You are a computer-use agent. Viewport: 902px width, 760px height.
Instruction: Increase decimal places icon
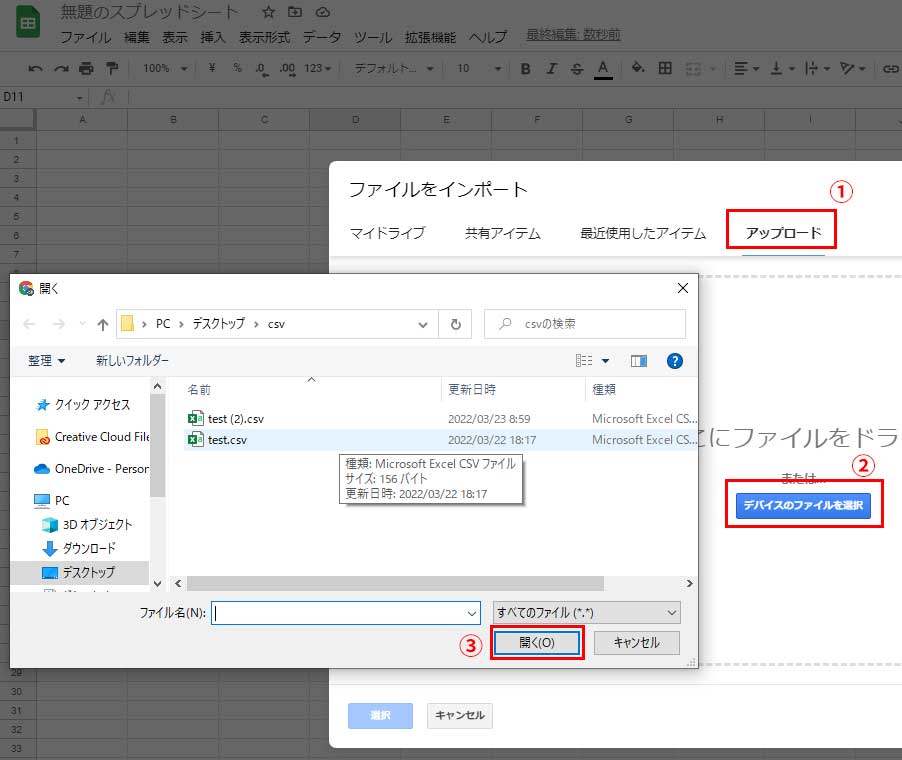click(287, 69)
